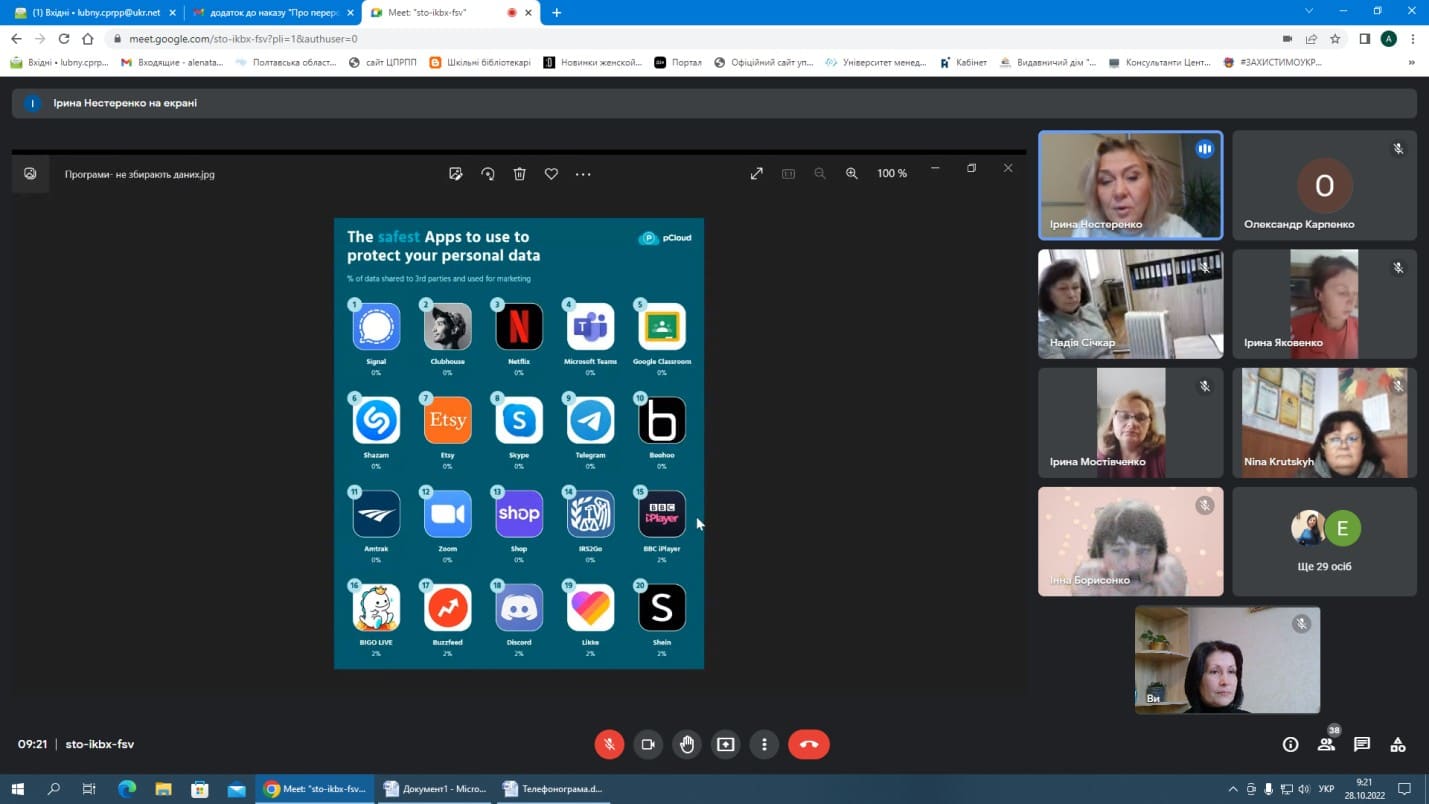
Task: Toggle favorite heart in shared photo viewer
Action: (x=551, y=174)
